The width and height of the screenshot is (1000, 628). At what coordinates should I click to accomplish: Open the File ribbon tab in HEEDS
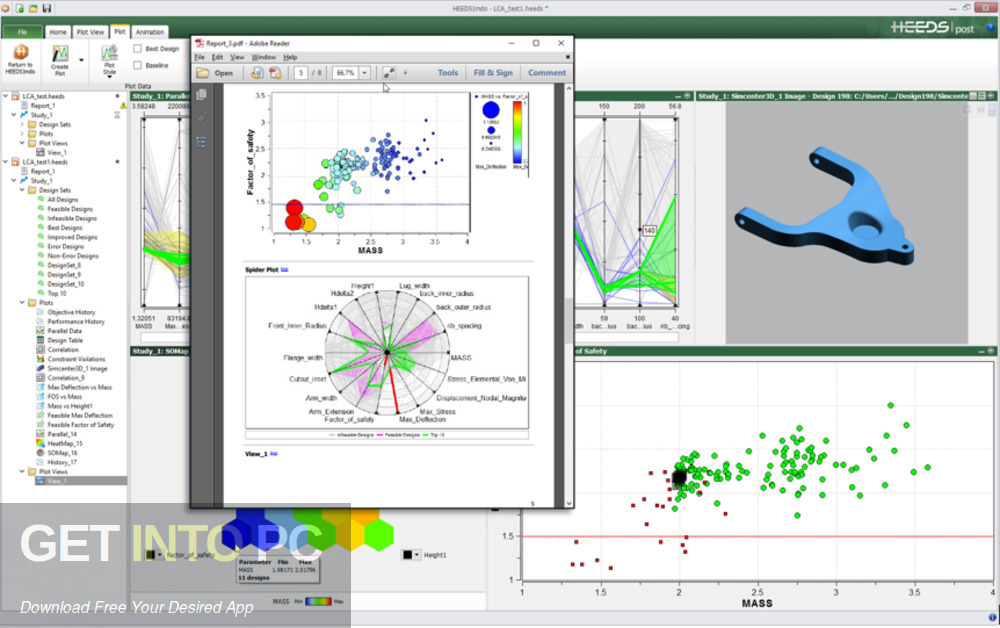[22, 32]
